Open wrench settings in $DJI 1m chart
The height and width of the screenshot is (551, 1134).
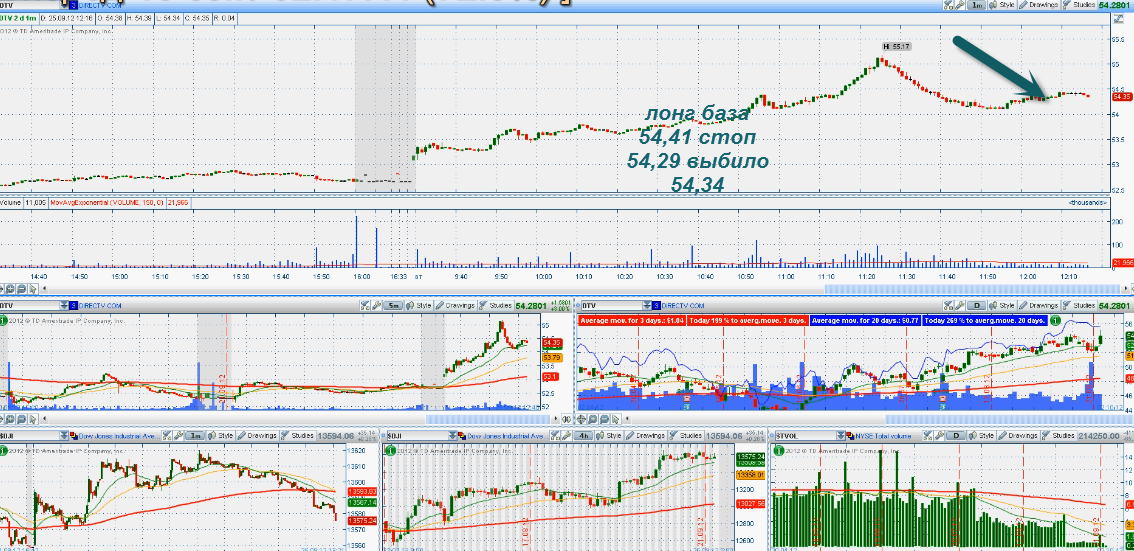pyautogui.click(x=179, y=435)
